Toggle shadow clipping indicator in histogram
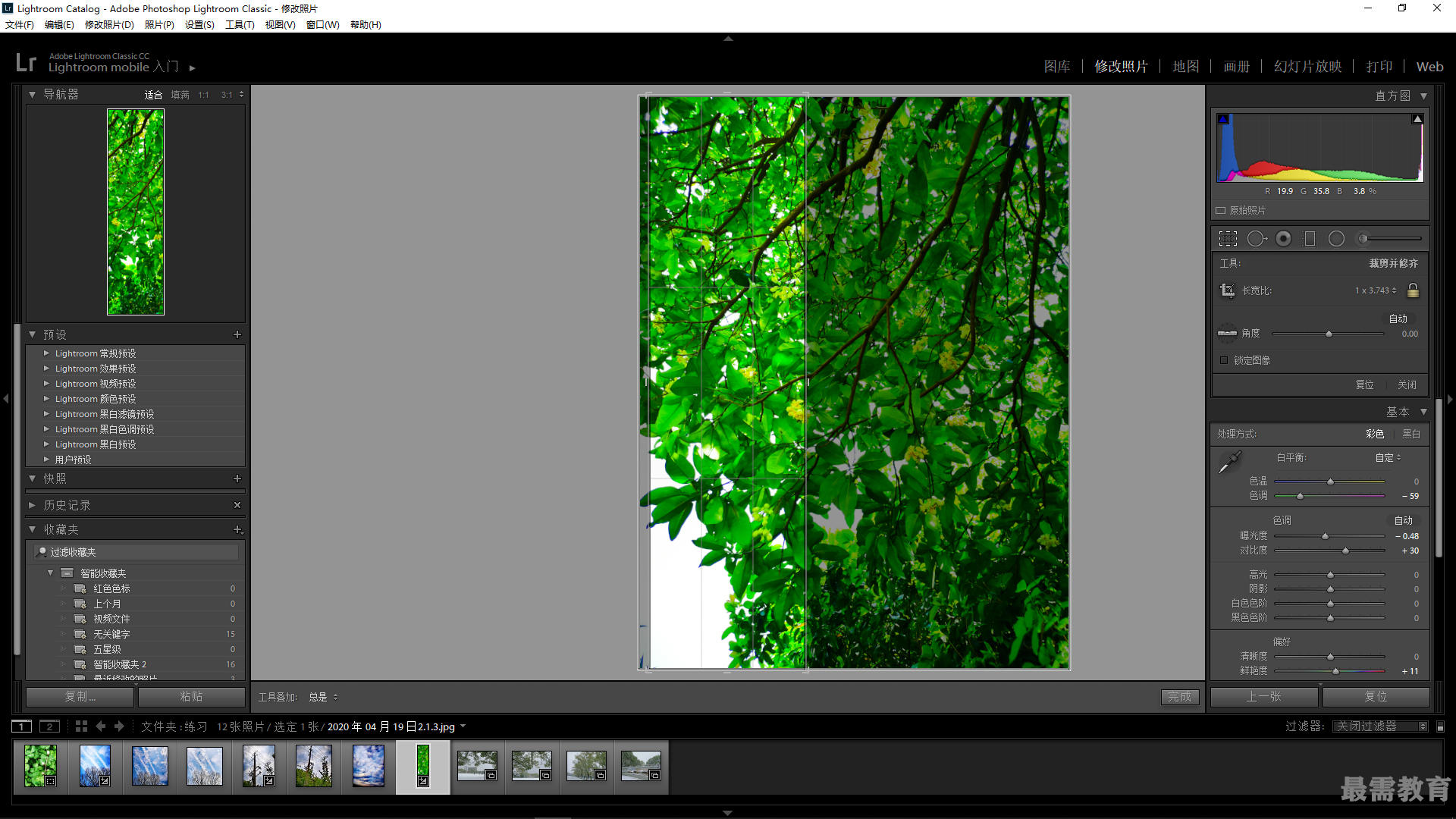Image resolution: width=1456 pixels, height=819 pixels. [1223, 119]
